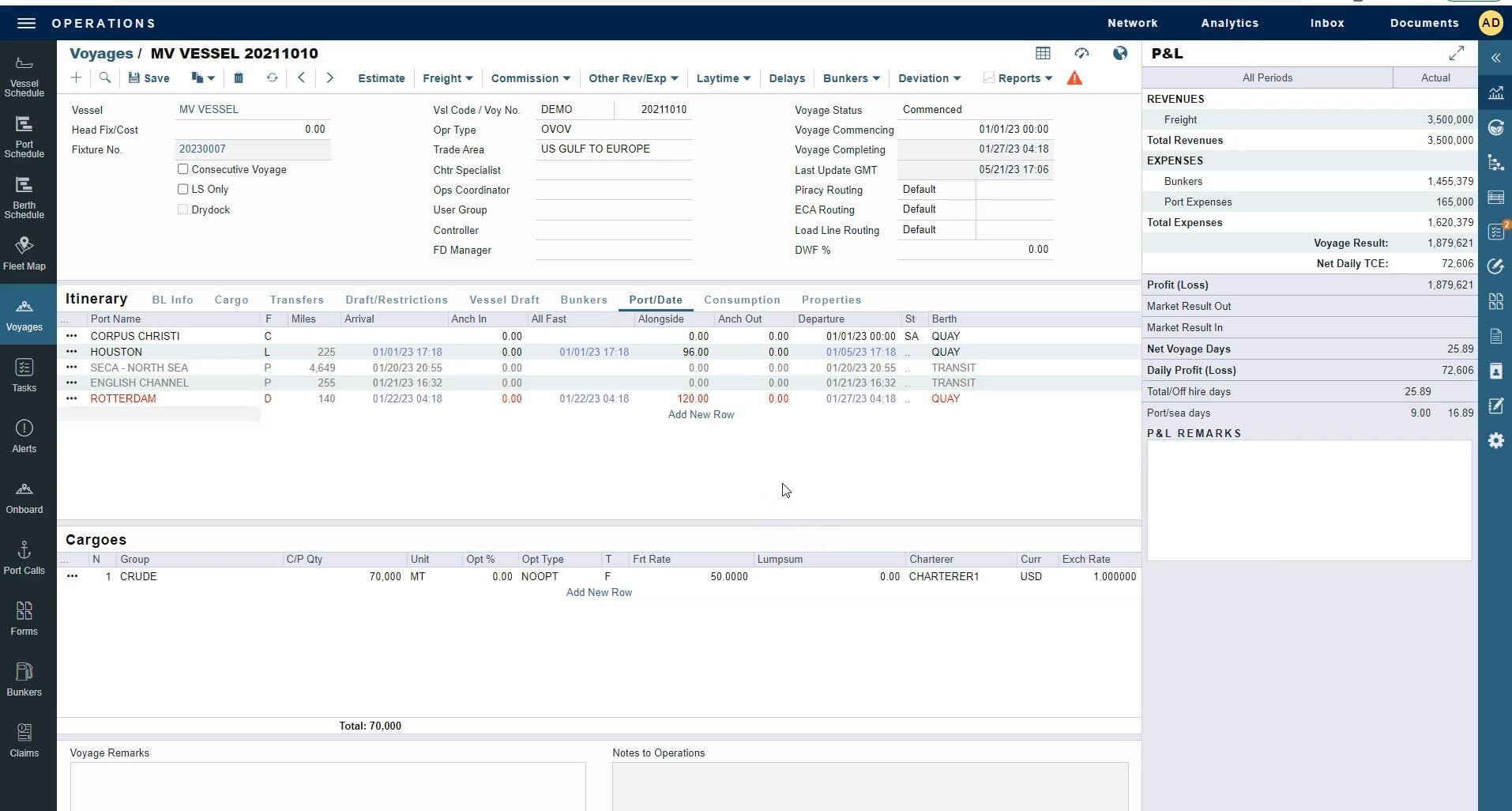
Task: Open the Alerts module
Action: [24, 436]
